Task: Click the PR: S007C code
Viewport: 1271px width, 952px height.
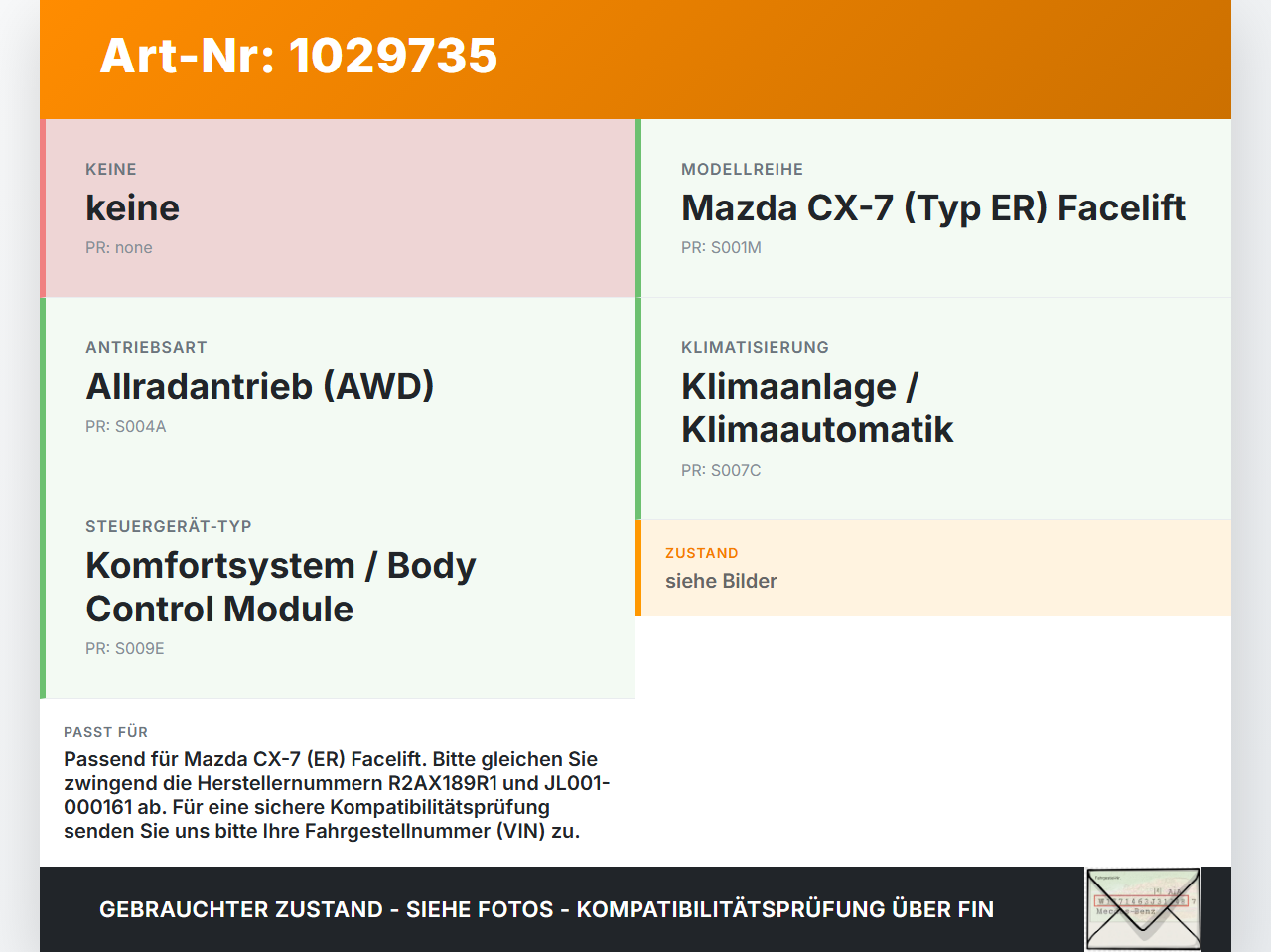Action: pos(721,471)
